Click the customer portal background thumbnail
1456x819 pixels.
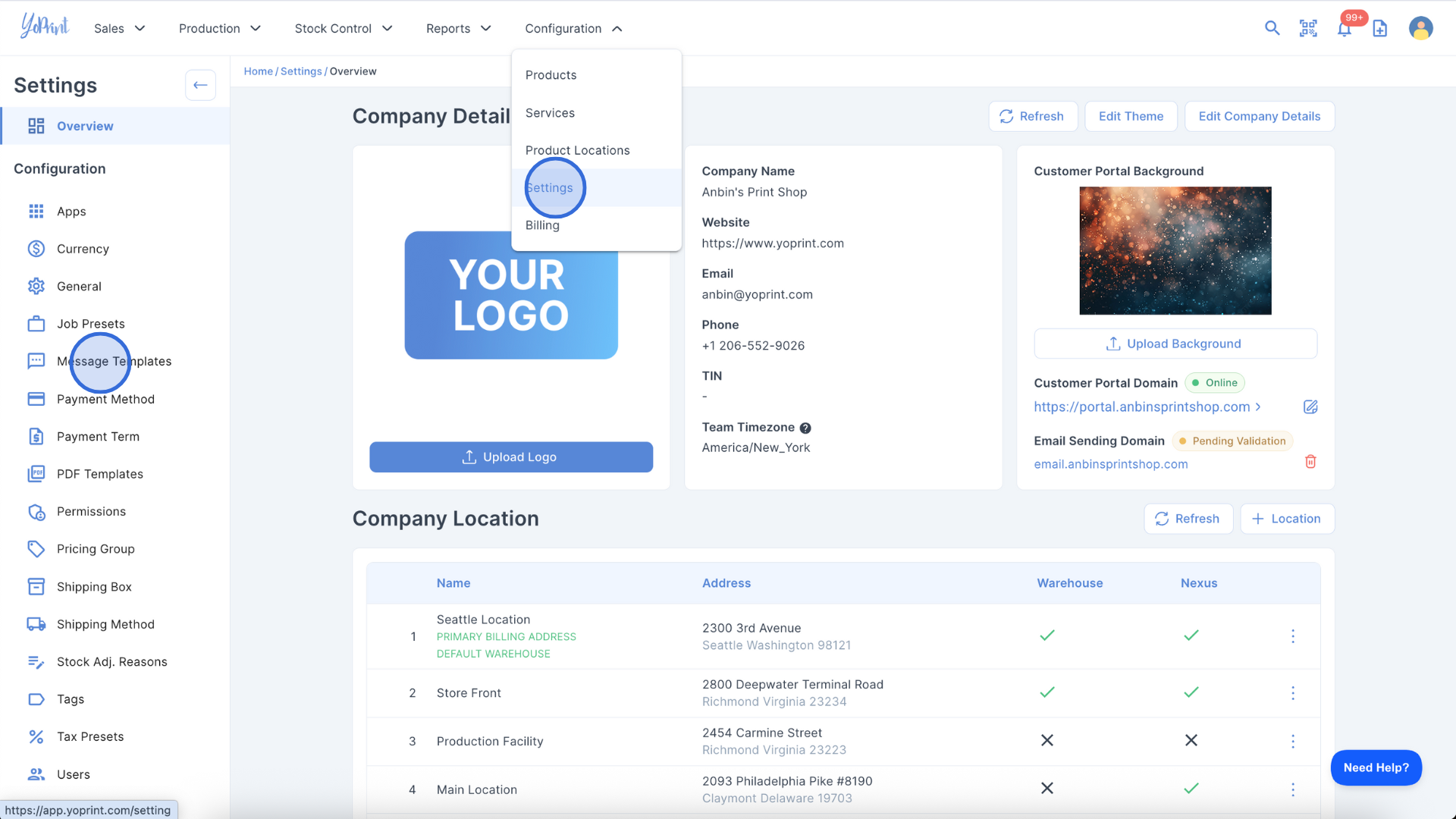pyautogui.click(x=1175, y=250)
